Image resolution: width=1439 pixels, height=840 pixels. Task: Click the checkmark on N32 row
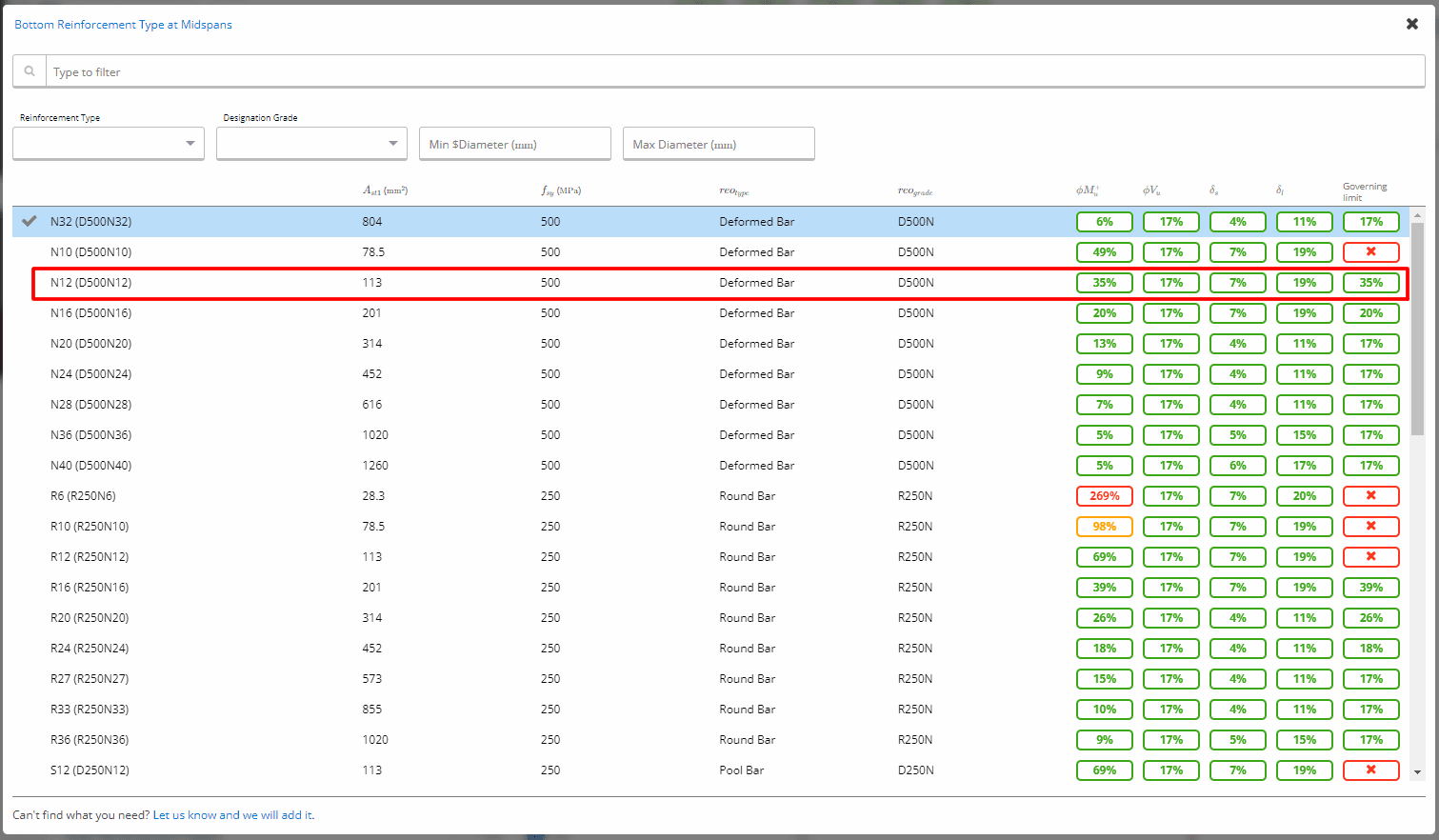30,221
